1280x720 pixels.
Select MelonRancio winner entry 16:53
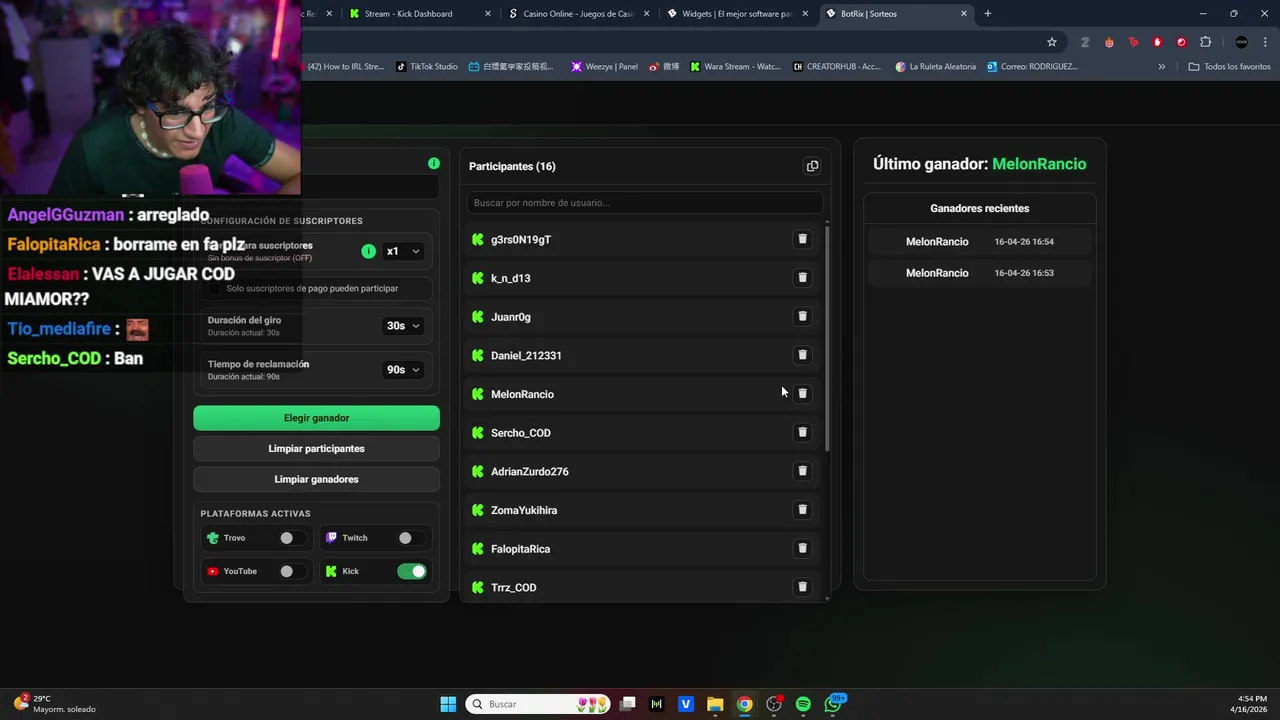[980, 273]
